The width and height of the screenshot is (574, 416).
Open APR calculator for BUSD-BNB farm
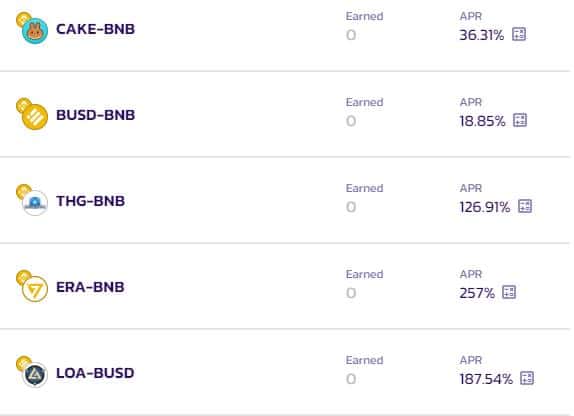(x=520, y=120)
